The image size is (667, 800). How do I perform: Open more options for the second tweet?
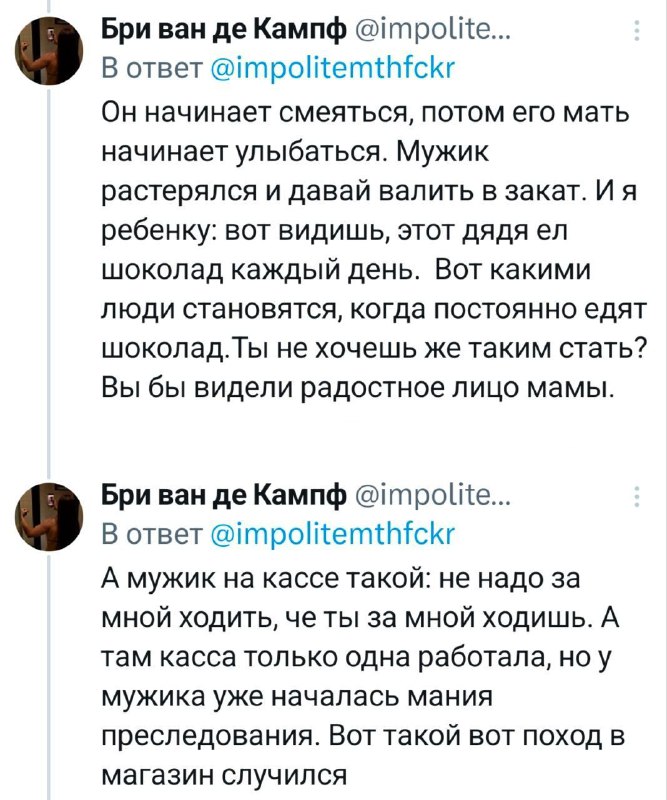(x=638, y=496)
